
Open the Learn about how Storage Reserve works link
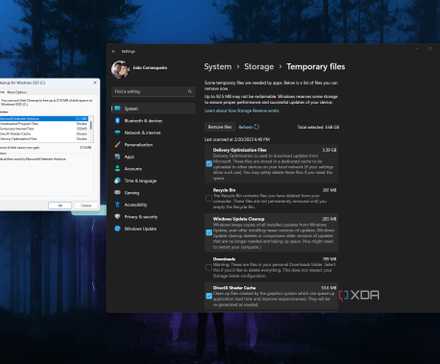point(242,110)
